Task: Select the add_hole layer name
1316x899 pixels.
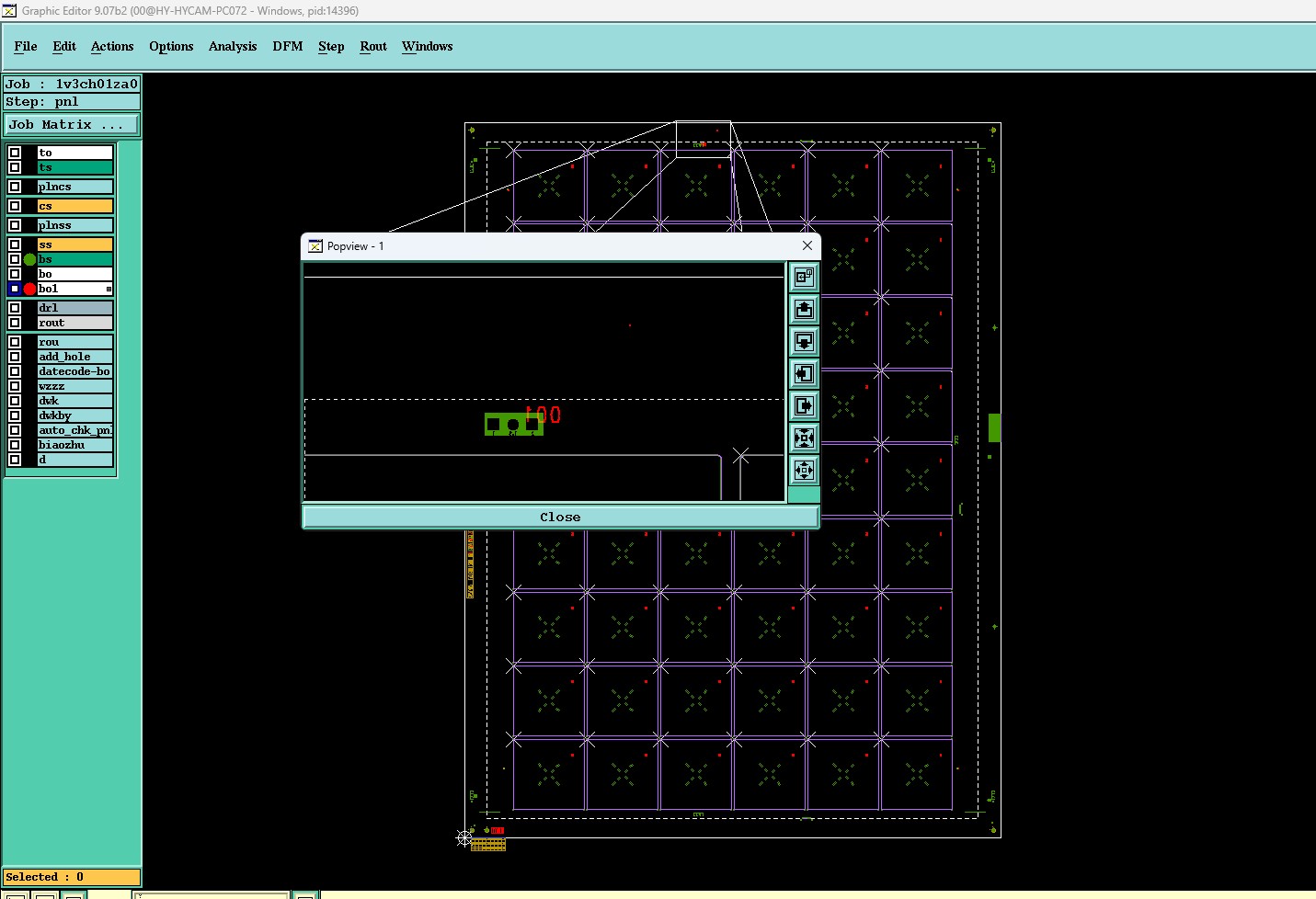Action: pyautogui.click(x=75, y=357)
